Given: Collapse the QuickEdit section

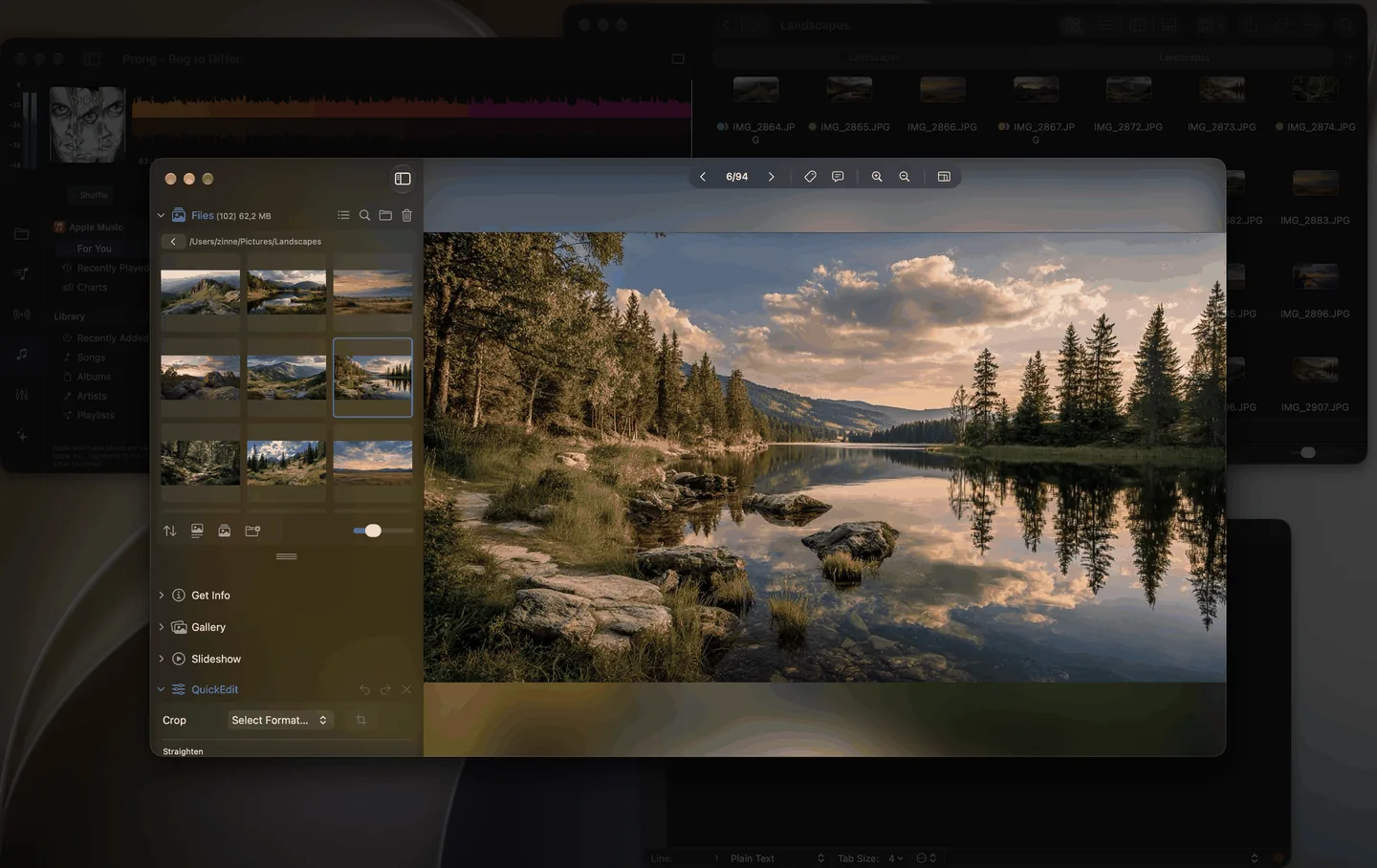Looking at the screenshot, I should click(161, 689).
